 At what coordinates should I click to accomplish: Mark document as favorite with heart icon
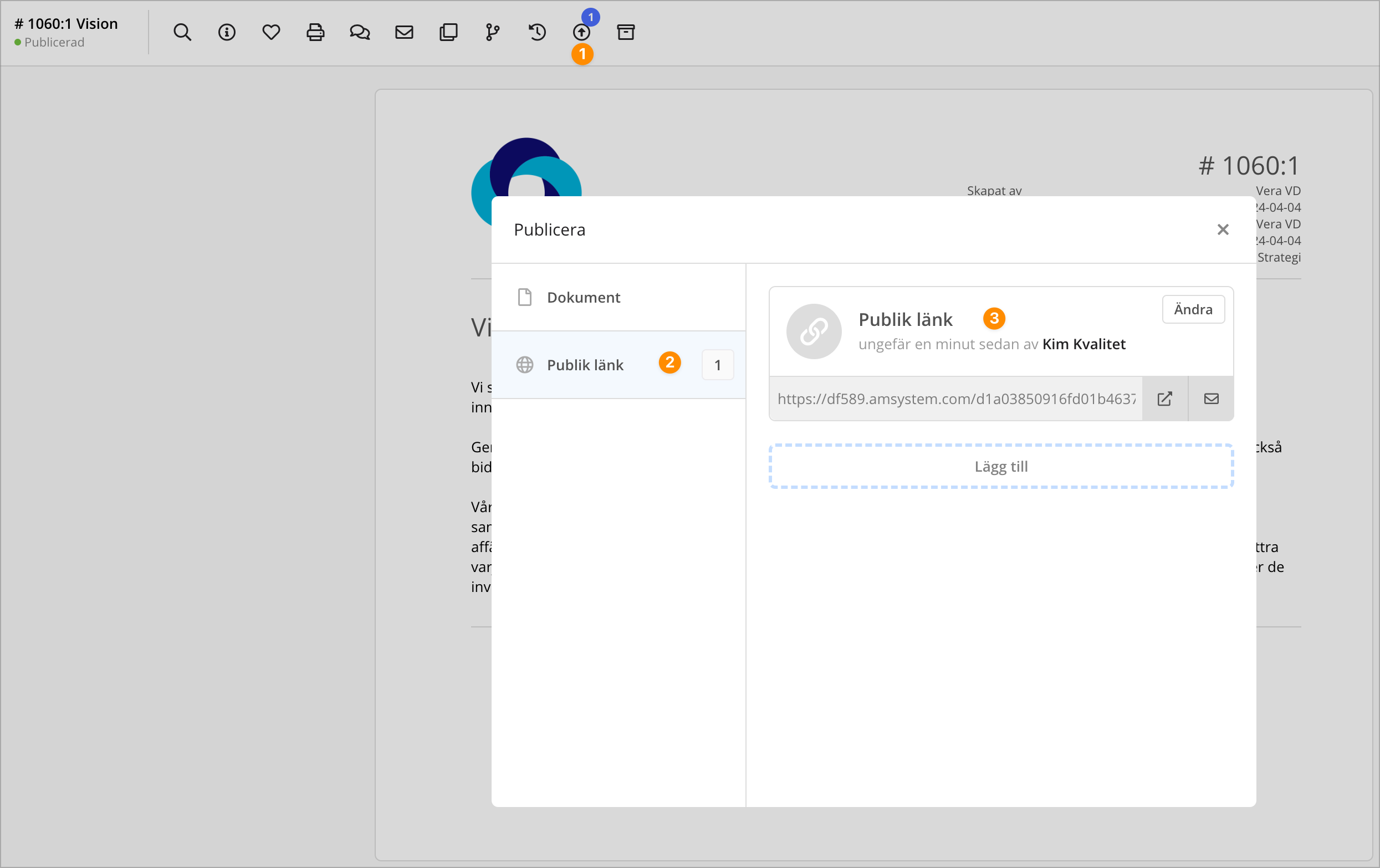[271, 32]
